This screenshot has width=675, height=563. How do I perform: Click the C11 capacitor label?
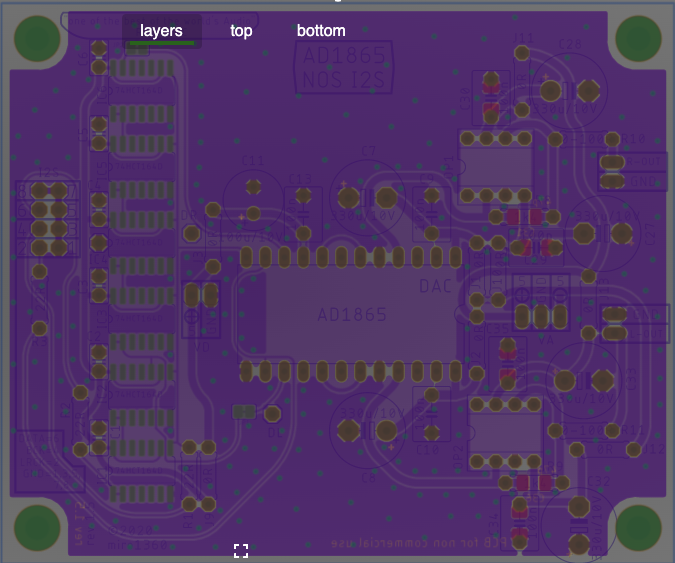tap(253, 161)
